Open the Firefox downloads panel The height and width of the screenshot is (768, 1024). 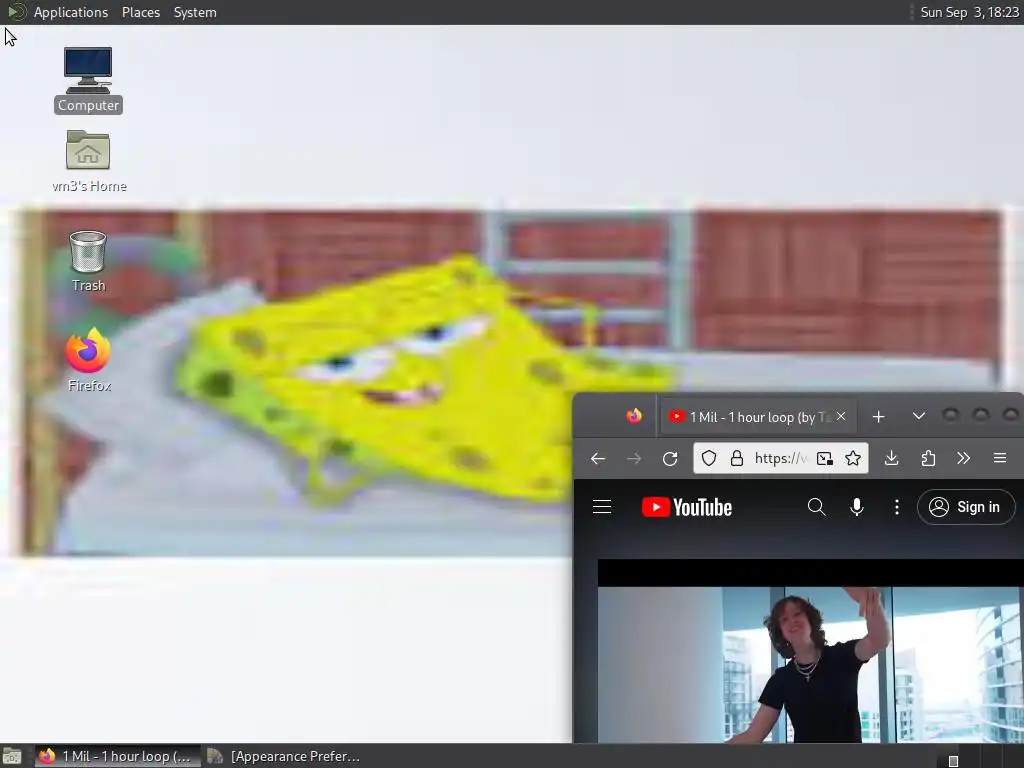891,458
